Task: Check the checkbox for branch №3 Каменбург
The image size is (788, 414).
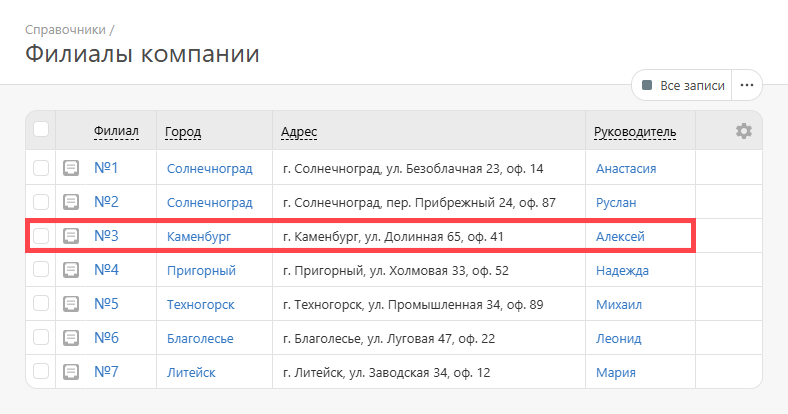Action: tap(41, 236)
